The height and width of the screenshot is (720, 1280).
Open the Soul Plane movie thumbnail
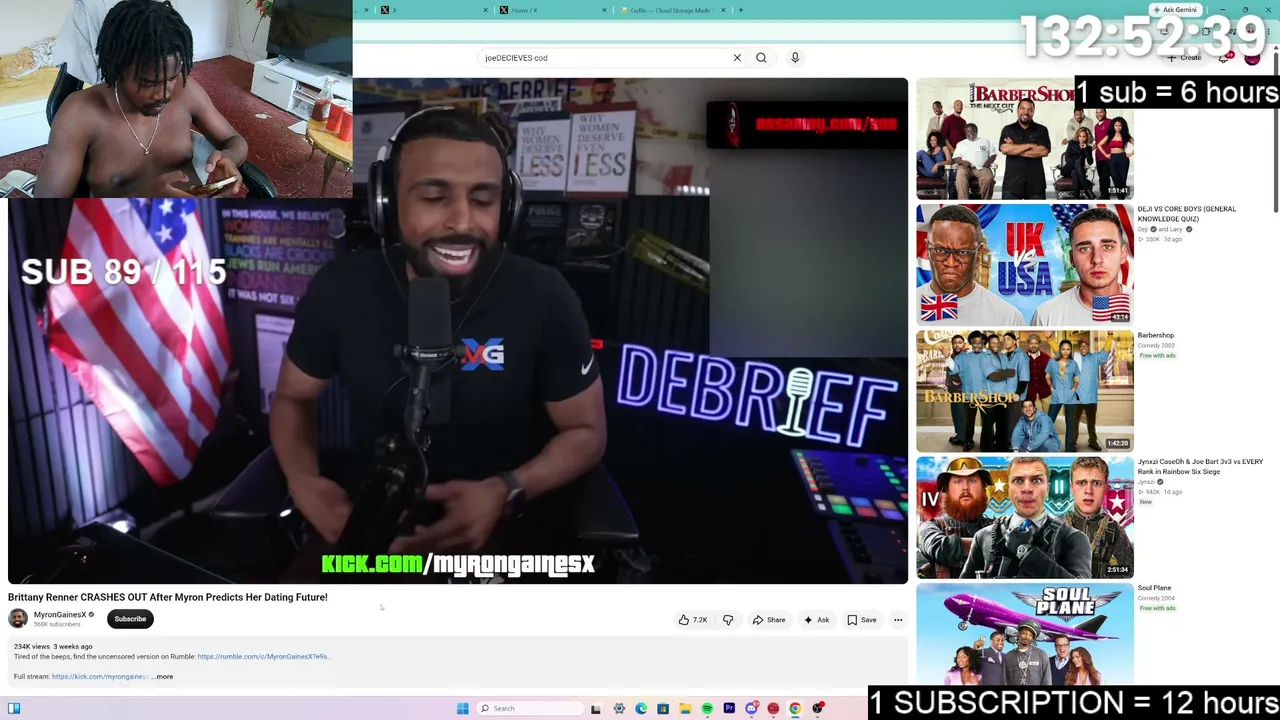pos(1025,634)
